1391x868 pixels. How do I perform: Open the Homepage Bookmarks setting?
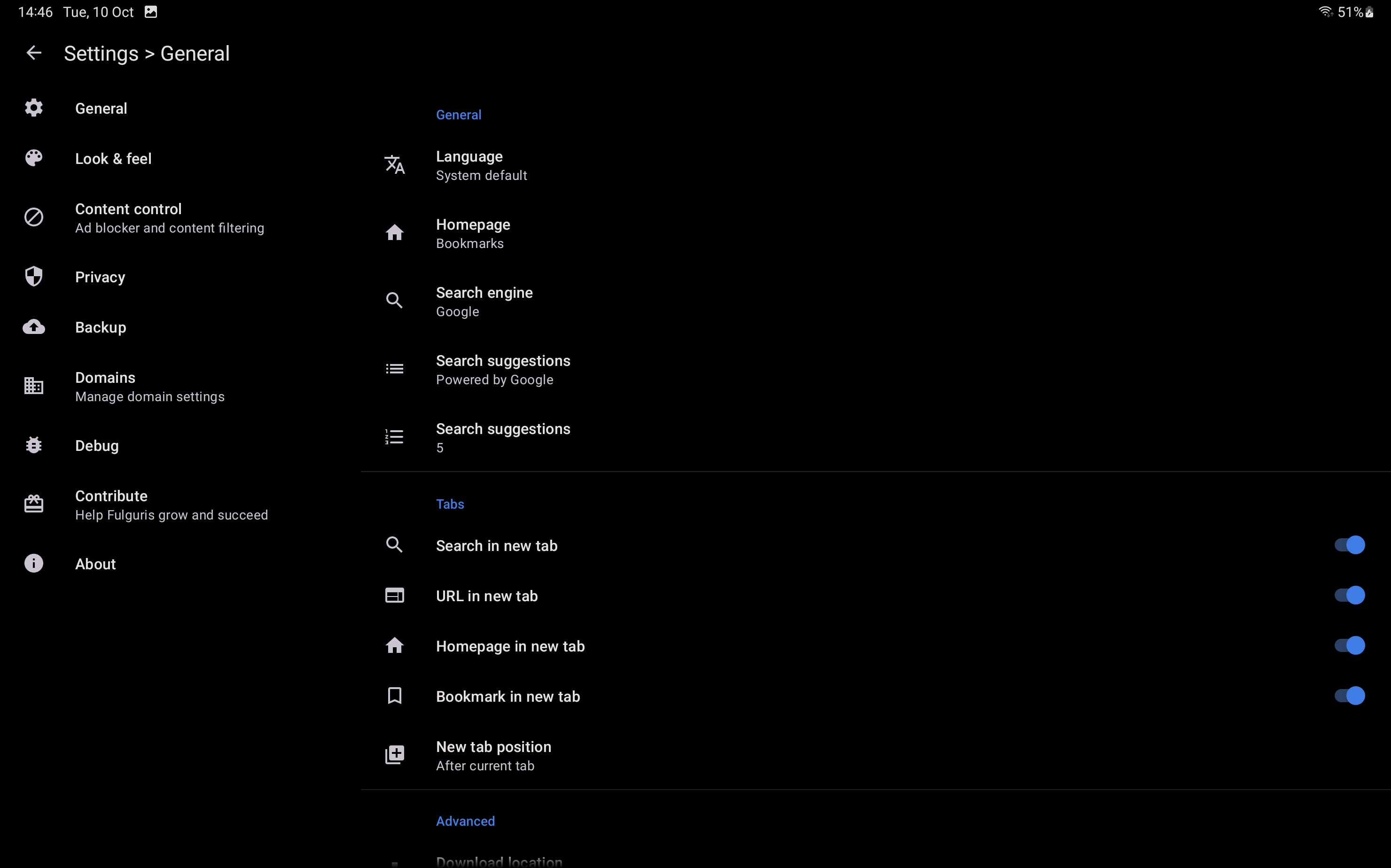point(876,233)
